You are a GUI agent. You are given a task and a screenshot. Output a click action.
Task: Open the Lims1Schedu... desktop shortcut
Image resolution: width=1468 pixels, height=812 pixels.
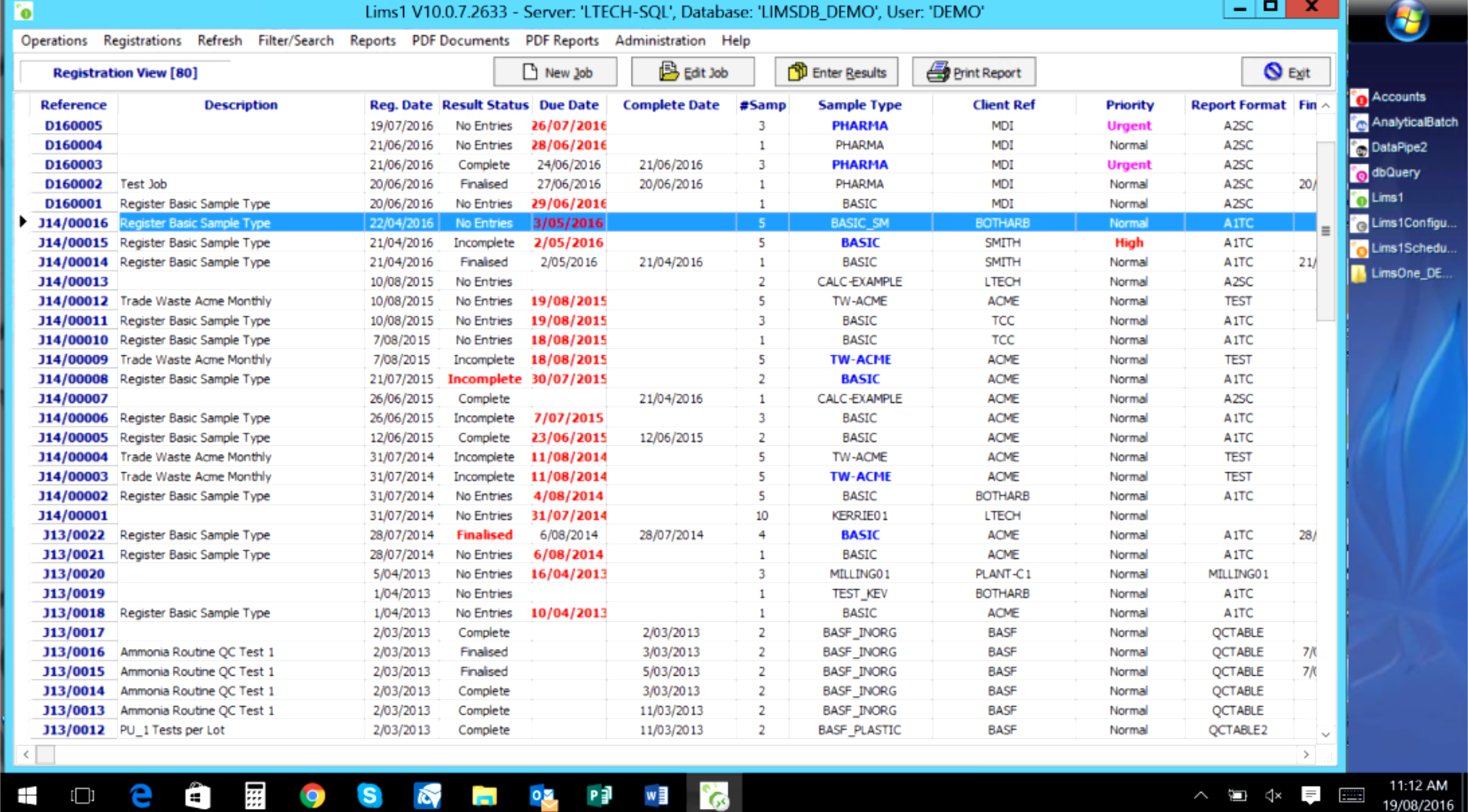(x=1404, y=248)
